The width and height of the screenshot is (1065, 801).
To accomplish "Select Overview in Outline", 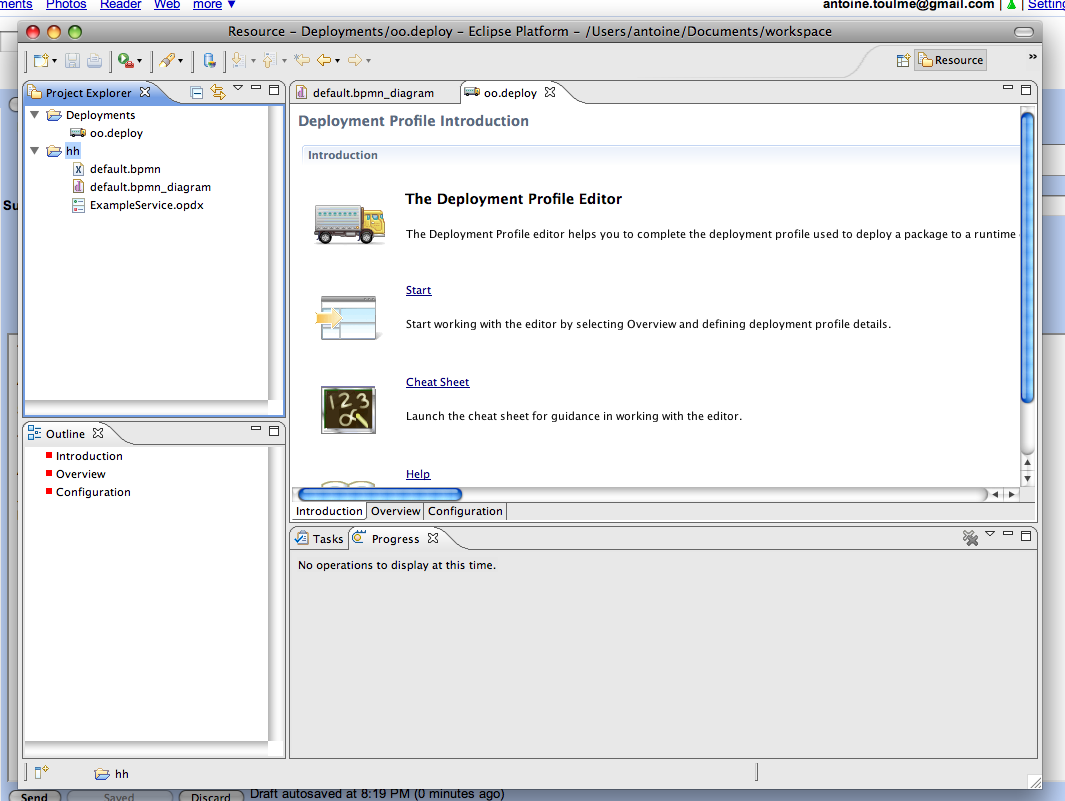I will [x=80, y=474].
